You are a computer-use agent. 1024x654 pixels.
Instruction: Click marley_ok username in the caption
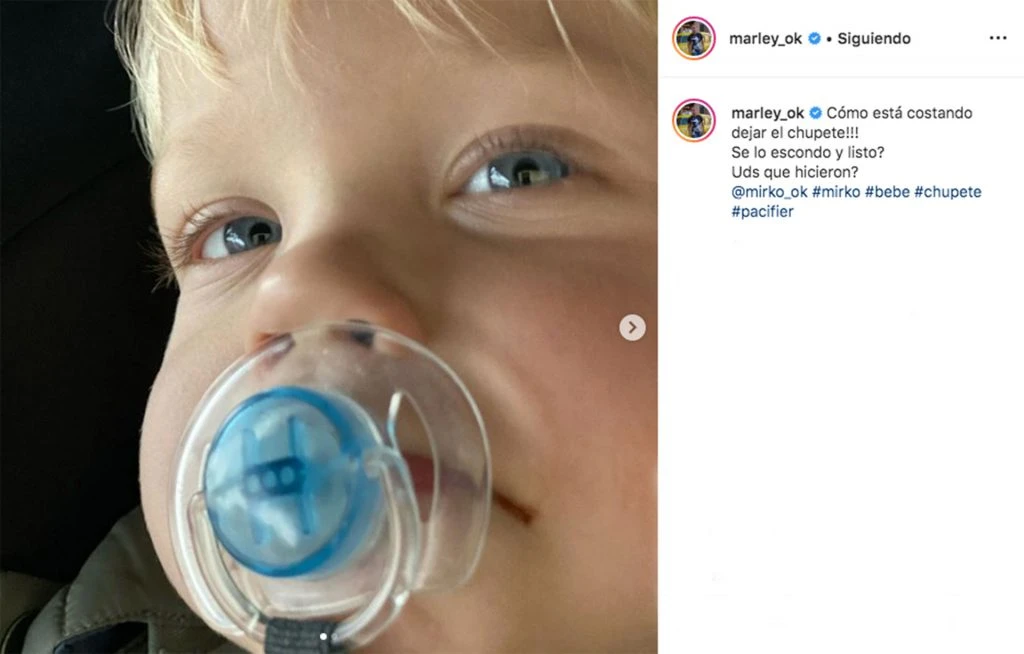767,113
